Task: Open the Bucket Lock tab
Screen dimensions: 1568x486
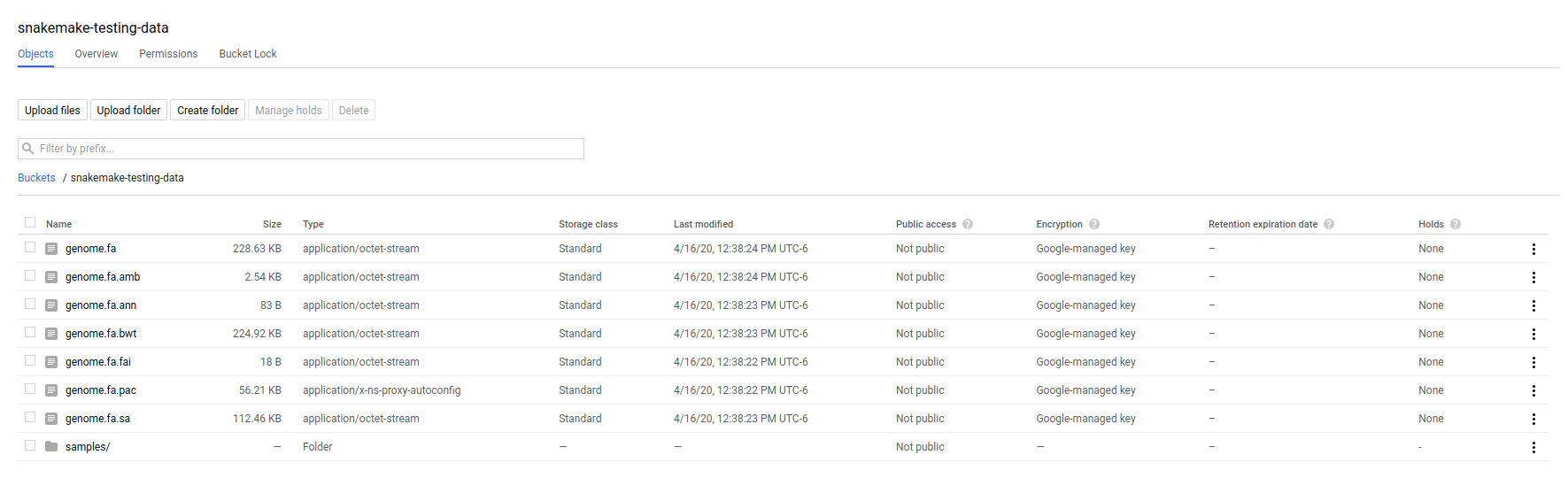Action: (x=248, y=54)
